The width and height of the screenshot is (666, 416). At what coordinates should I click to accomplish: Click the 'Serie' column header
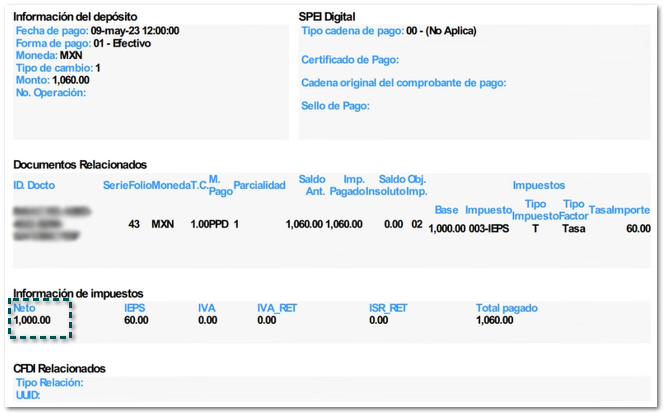click(116, 185)
